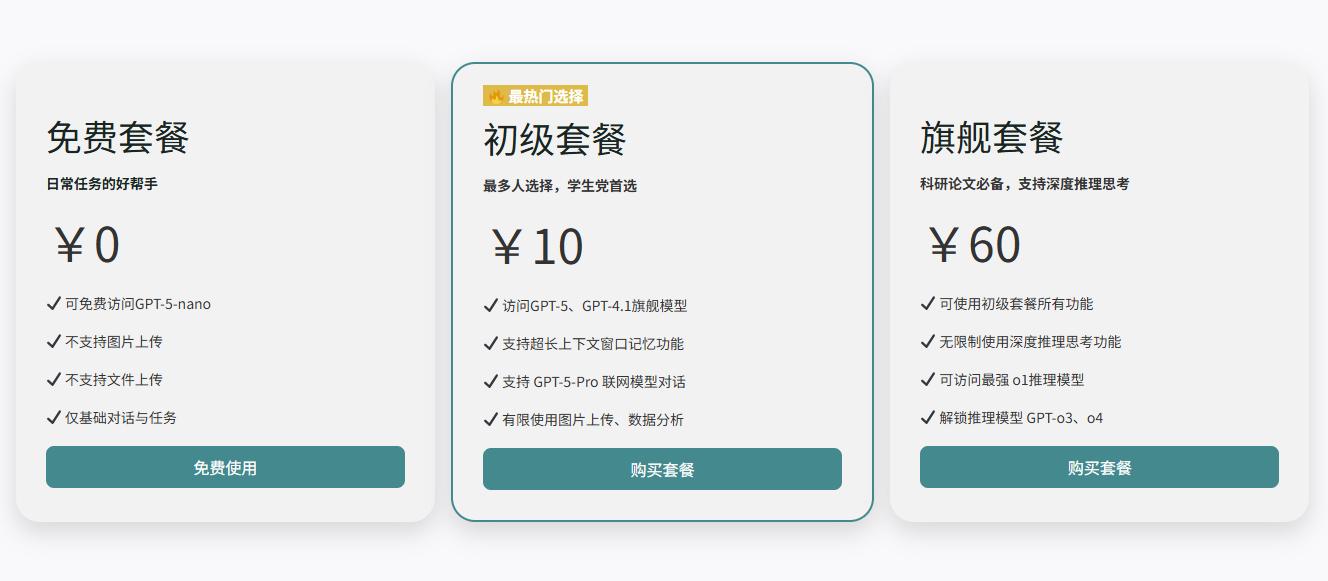Click checkmark beside 可使用初级套餐所有功能

click(928, 303)
